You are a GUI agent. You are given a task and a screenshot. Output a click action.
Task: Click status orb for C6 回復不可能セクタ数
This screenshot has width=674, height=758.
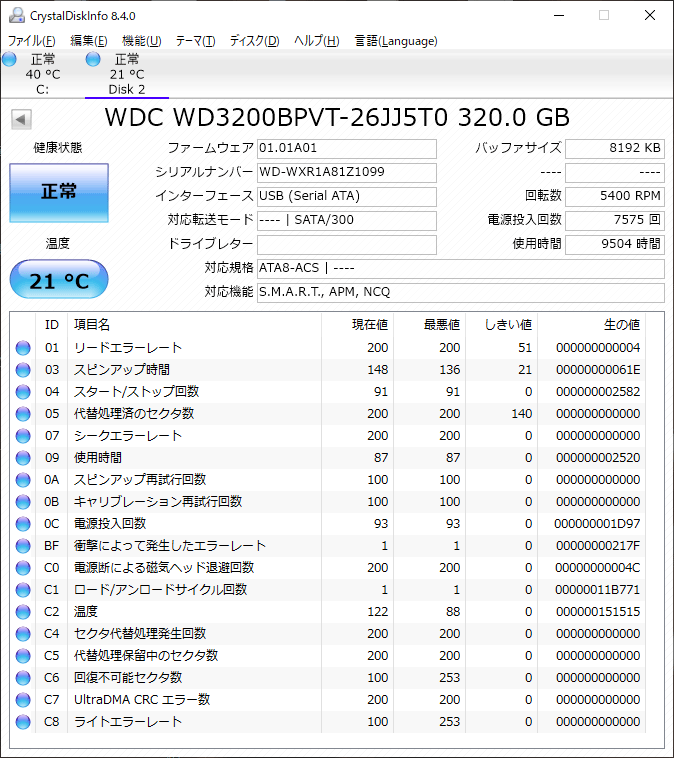(x=23, y=678)
